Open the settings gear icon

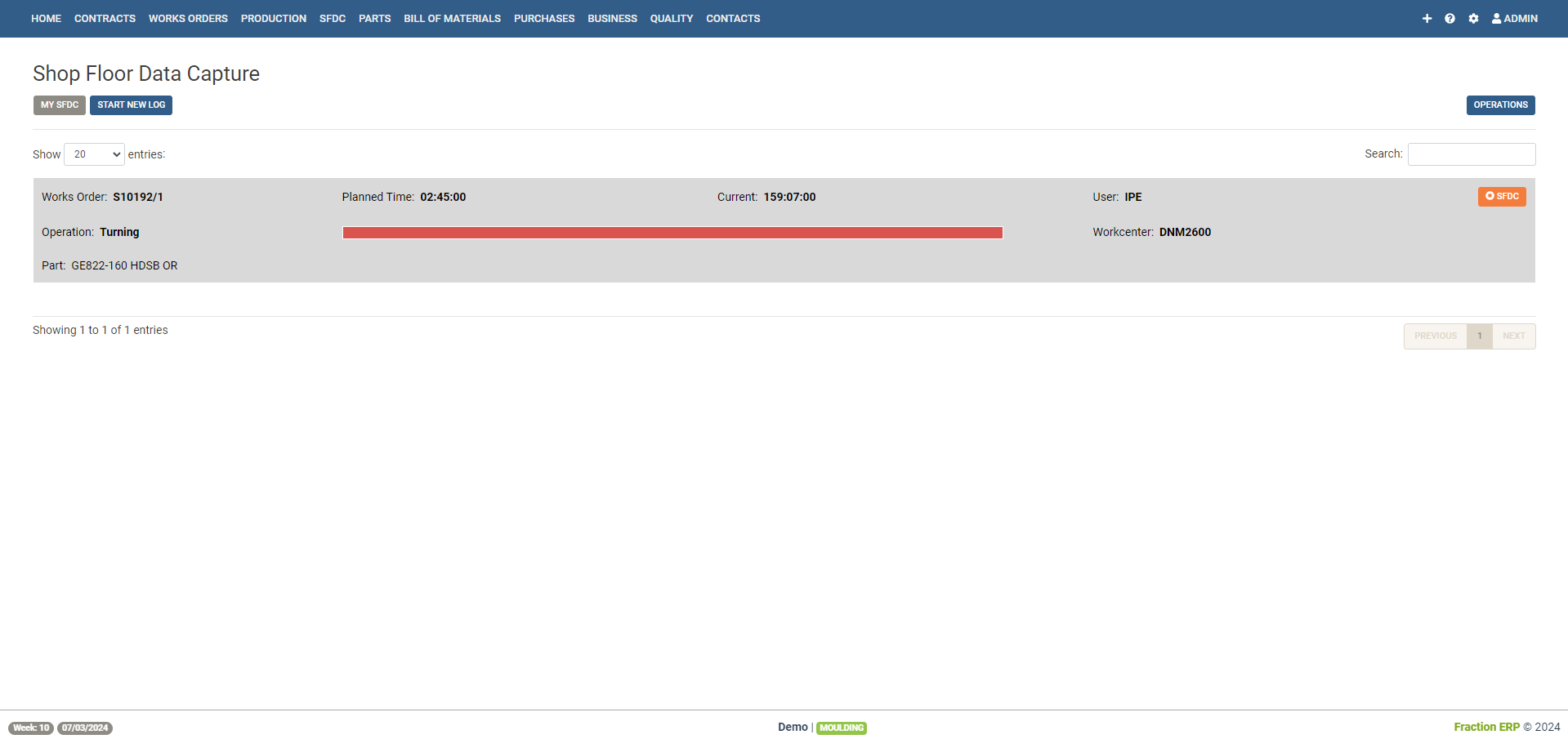[1473, 18]
